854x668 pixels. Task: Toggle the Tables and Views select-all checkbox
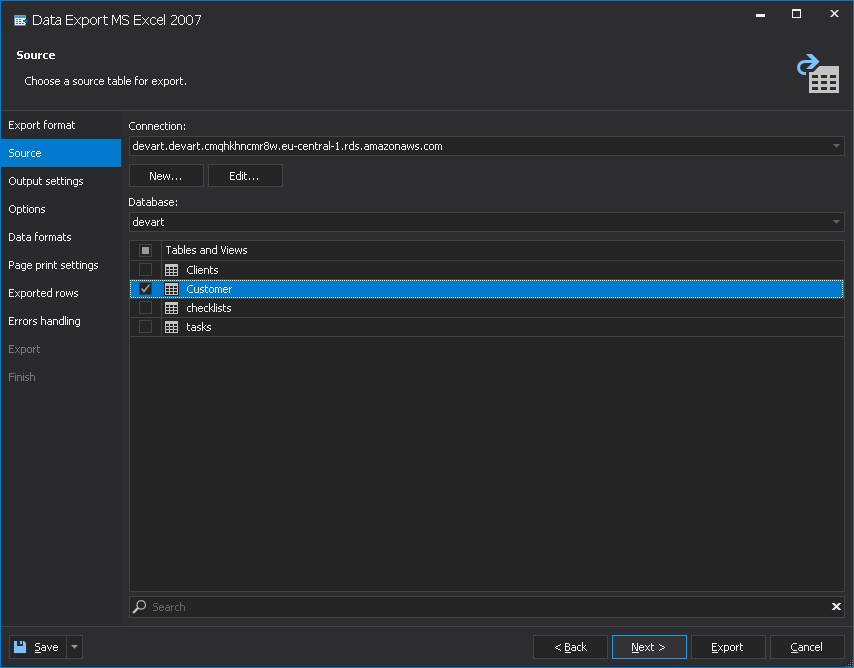pyautogui.click(x=145, y=251)
